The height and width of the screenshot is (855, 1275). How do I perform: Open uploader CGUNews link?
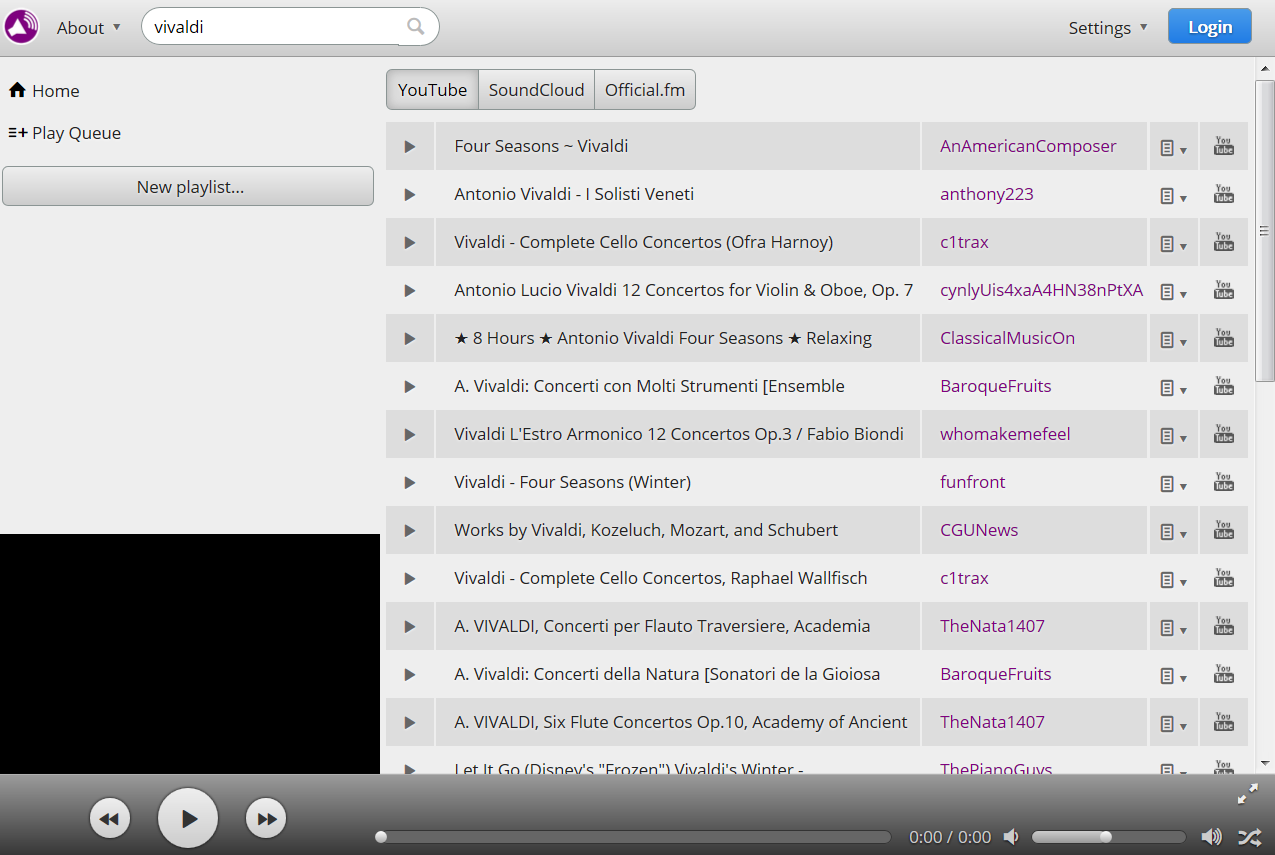pos(979,530)
